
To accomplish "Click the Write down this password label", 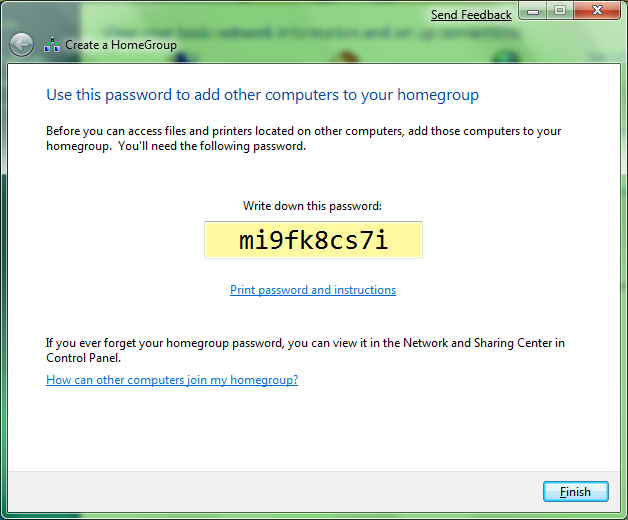I will point(312,206).
